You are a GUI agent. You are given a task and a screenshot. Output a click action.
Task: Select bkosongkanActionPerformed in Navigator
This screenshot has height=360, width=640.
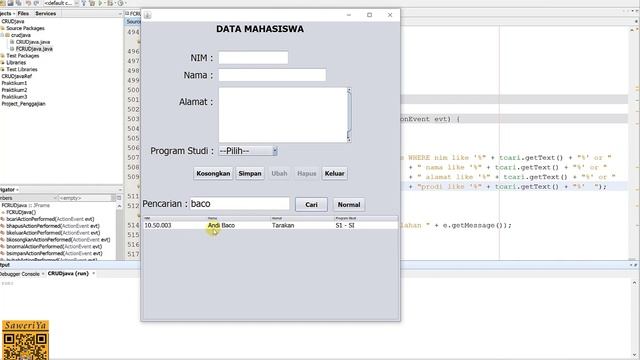pos(58,240)
